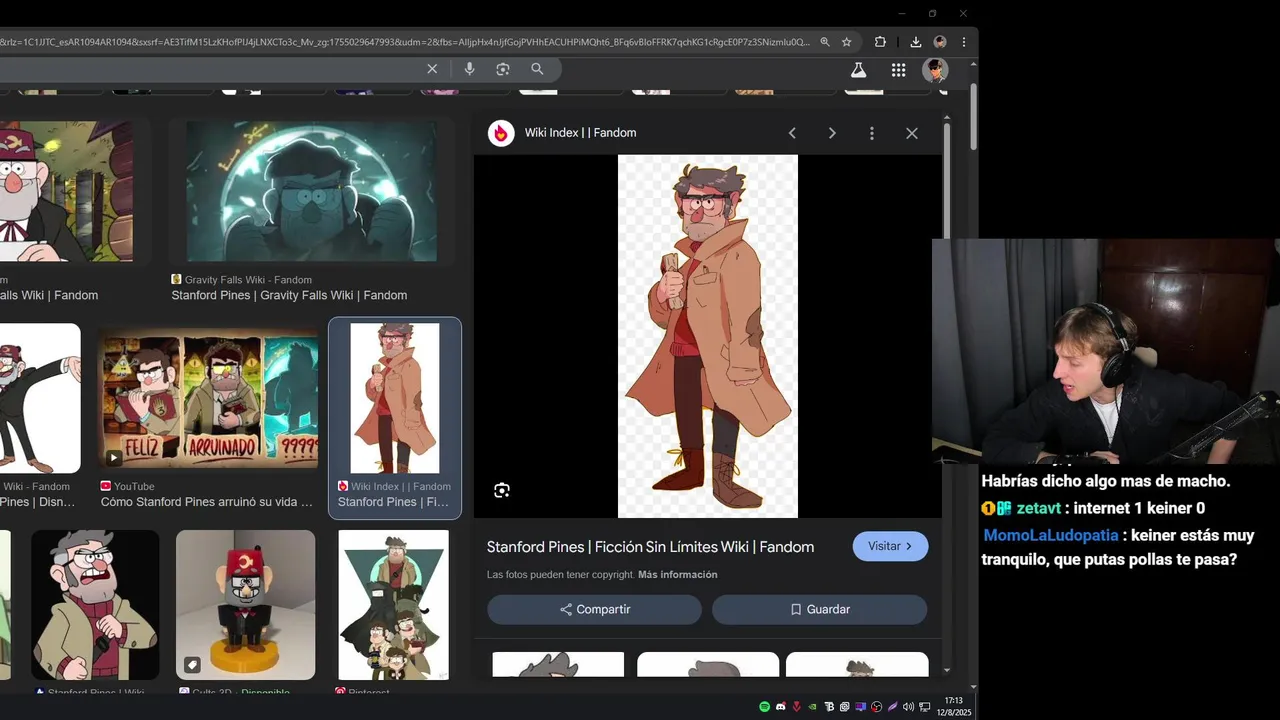Click the preview panel vertical scrollbar
Viewport: 1280px width, 720px height.
coord(946,180)
